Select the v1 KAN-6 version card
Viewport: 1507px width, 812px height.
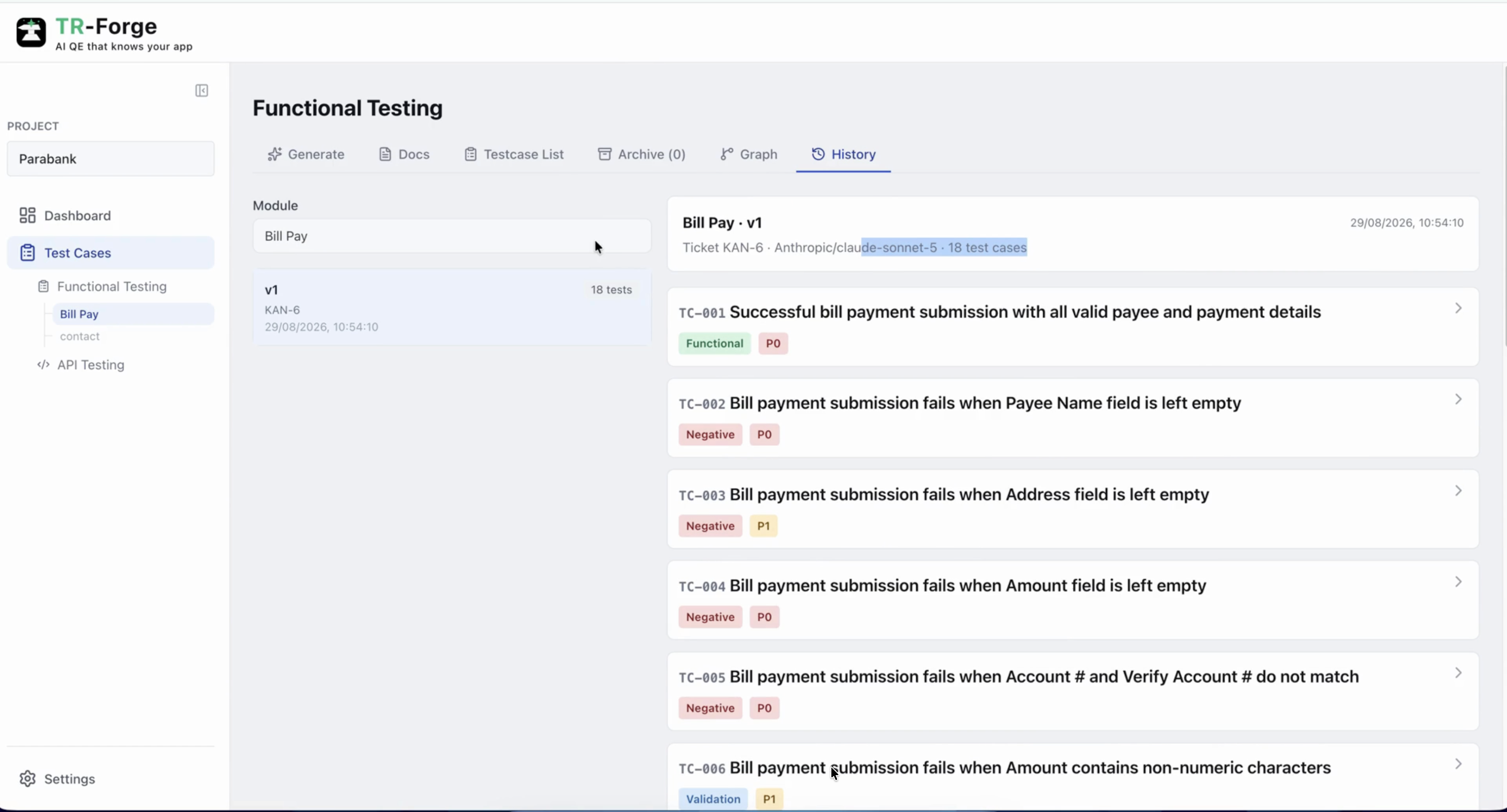[452, 308]
